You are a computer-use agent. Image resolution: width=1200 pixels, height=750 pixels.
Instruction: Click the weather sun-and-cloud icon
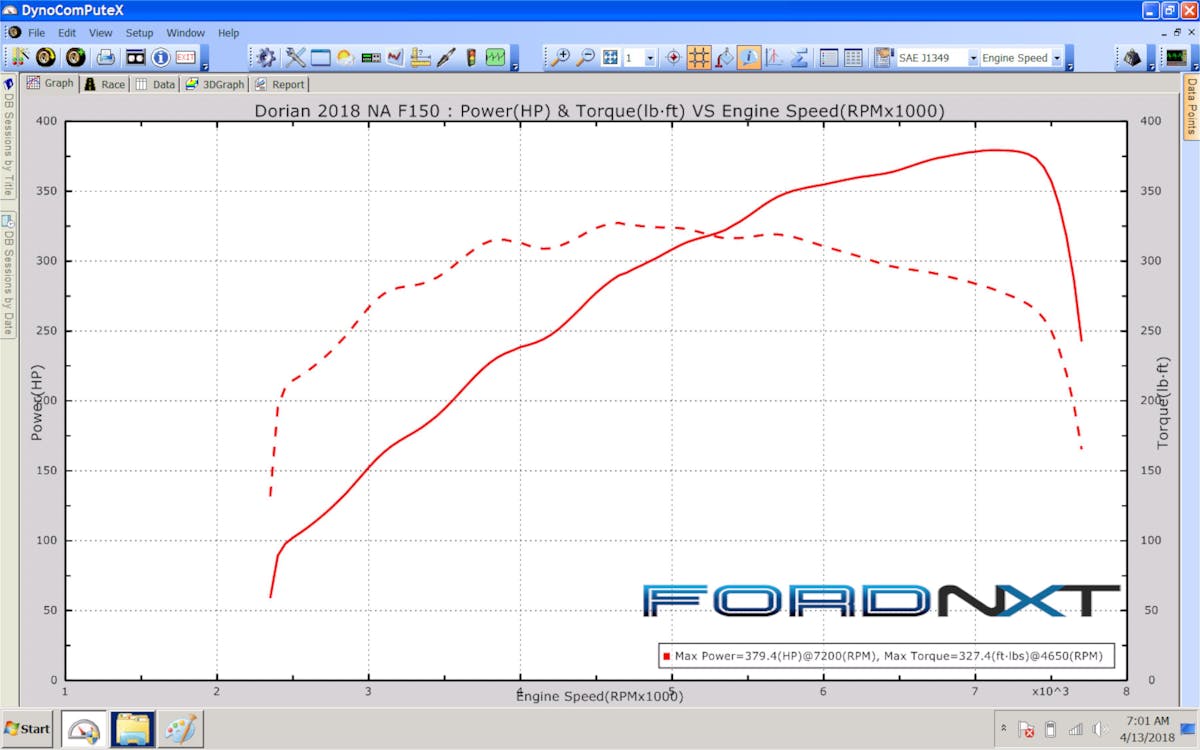[x=346, y=57]
